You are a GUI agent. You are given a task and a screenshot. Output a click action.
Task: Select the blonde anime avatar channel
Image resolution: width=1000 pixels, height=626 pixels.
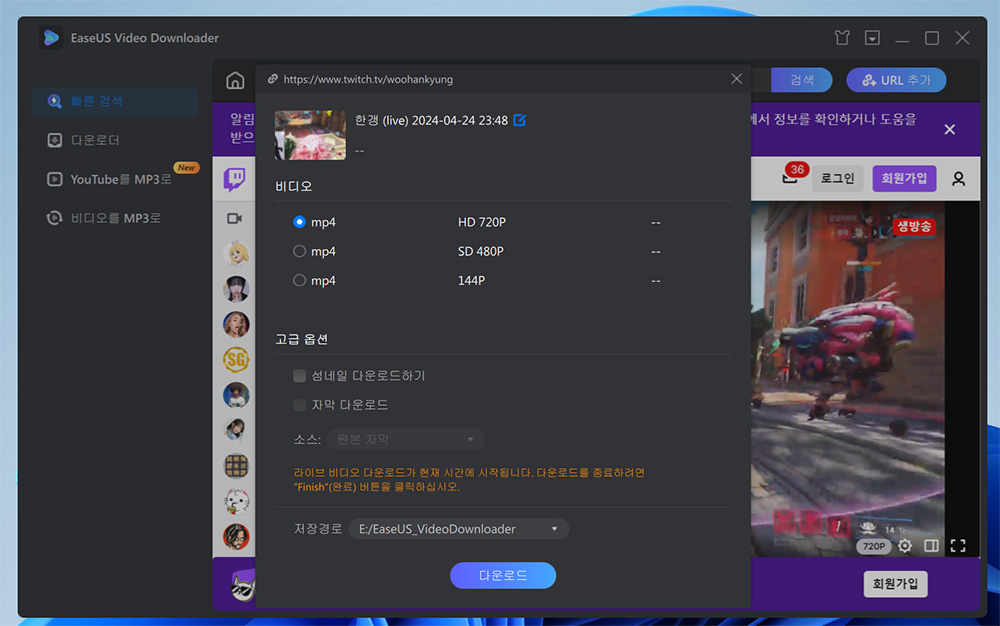[x=236, y=254]
